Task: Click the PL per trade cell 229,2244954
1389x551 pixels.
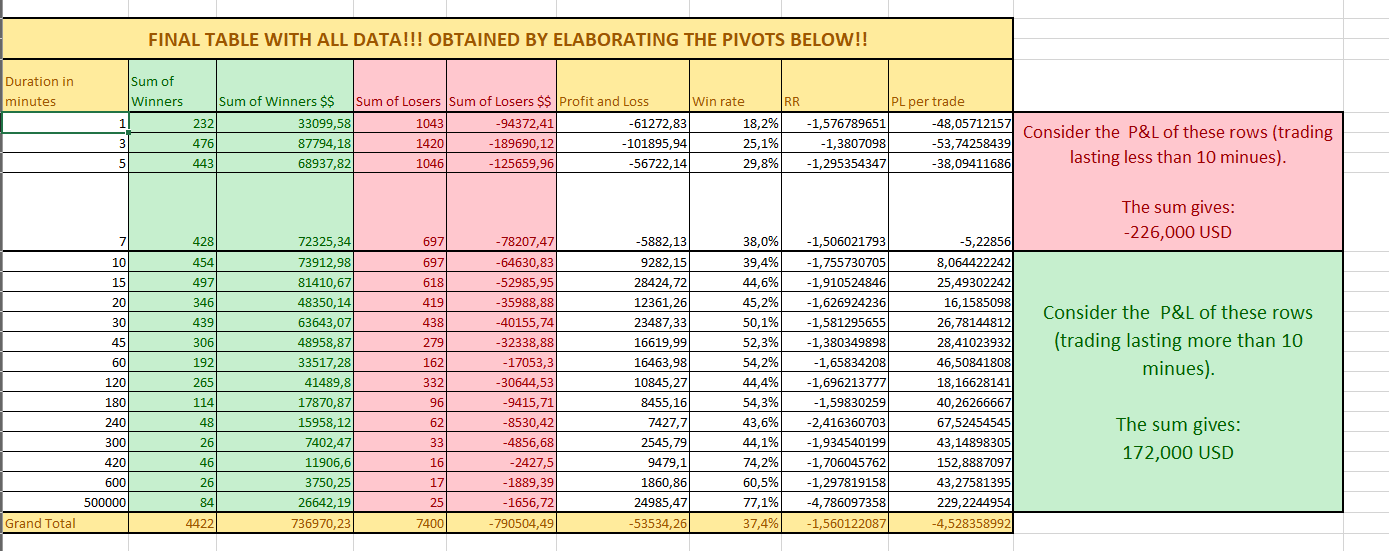Action: point(950,504)
